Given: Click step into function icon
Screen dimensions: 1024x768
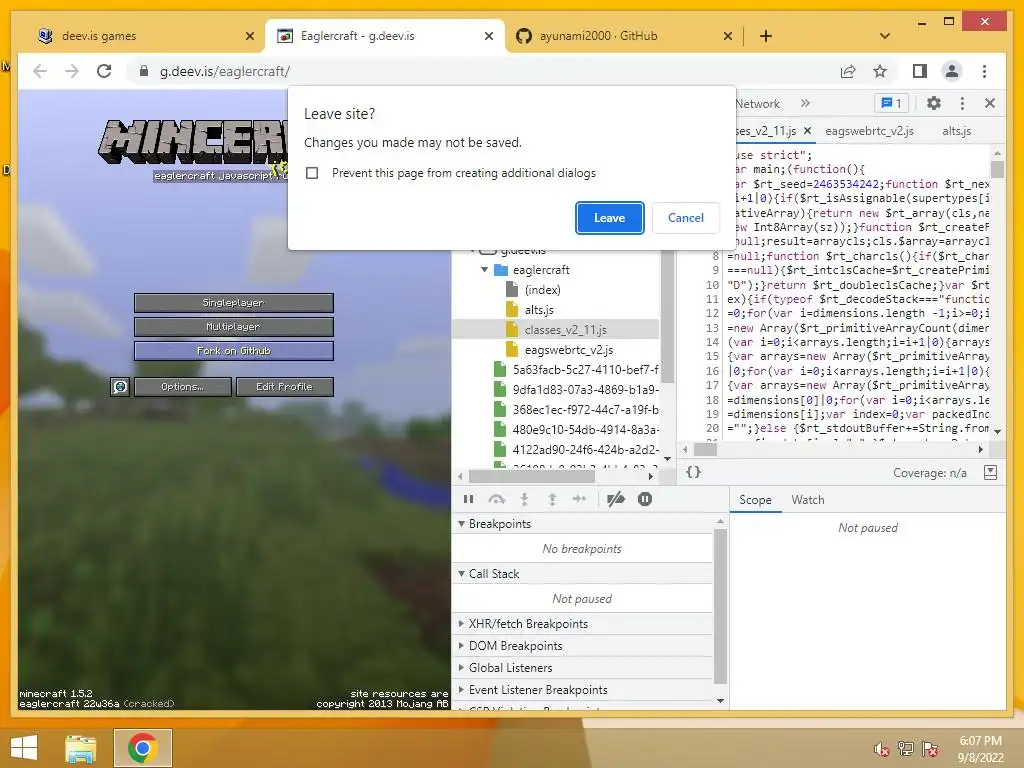Looking at the screenshot, I should point(524,500).
